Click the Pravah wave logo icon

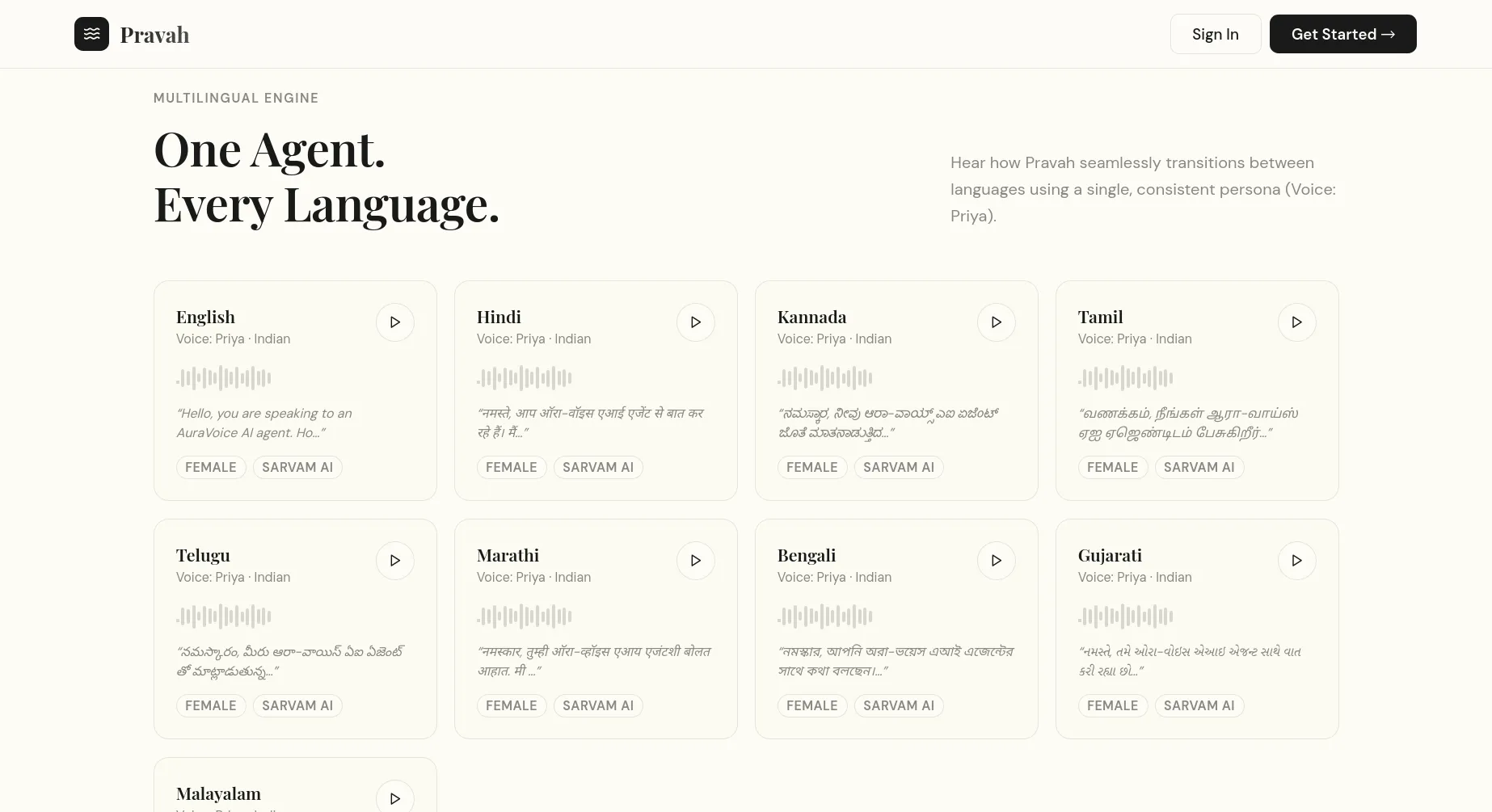click(x=91, y=34)
